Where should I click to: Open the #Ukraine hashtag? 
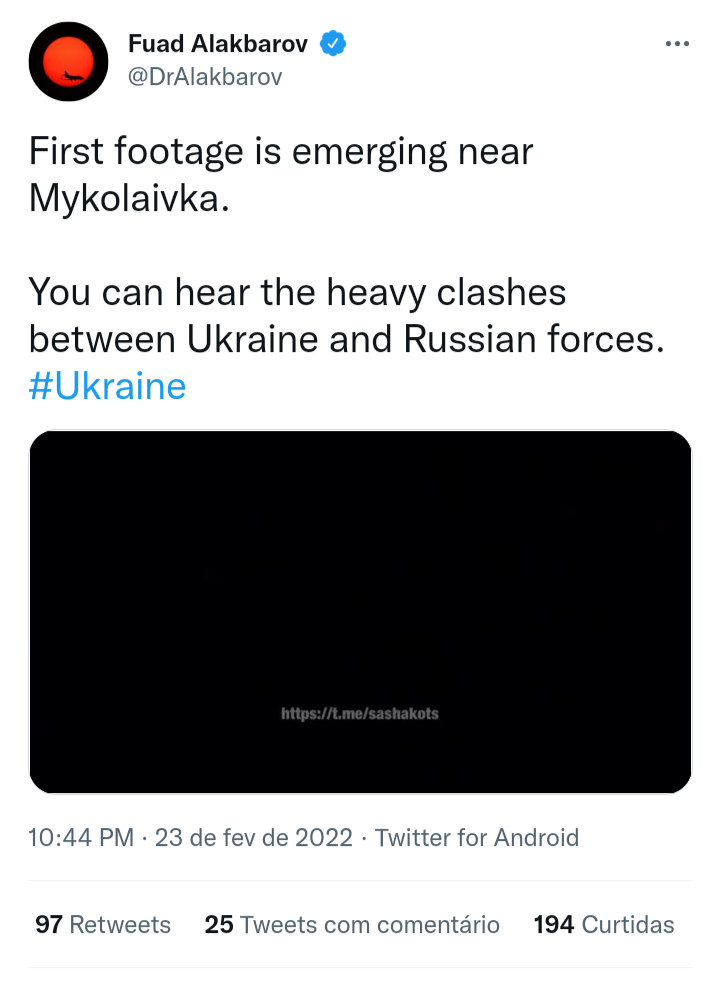point(107,386)
